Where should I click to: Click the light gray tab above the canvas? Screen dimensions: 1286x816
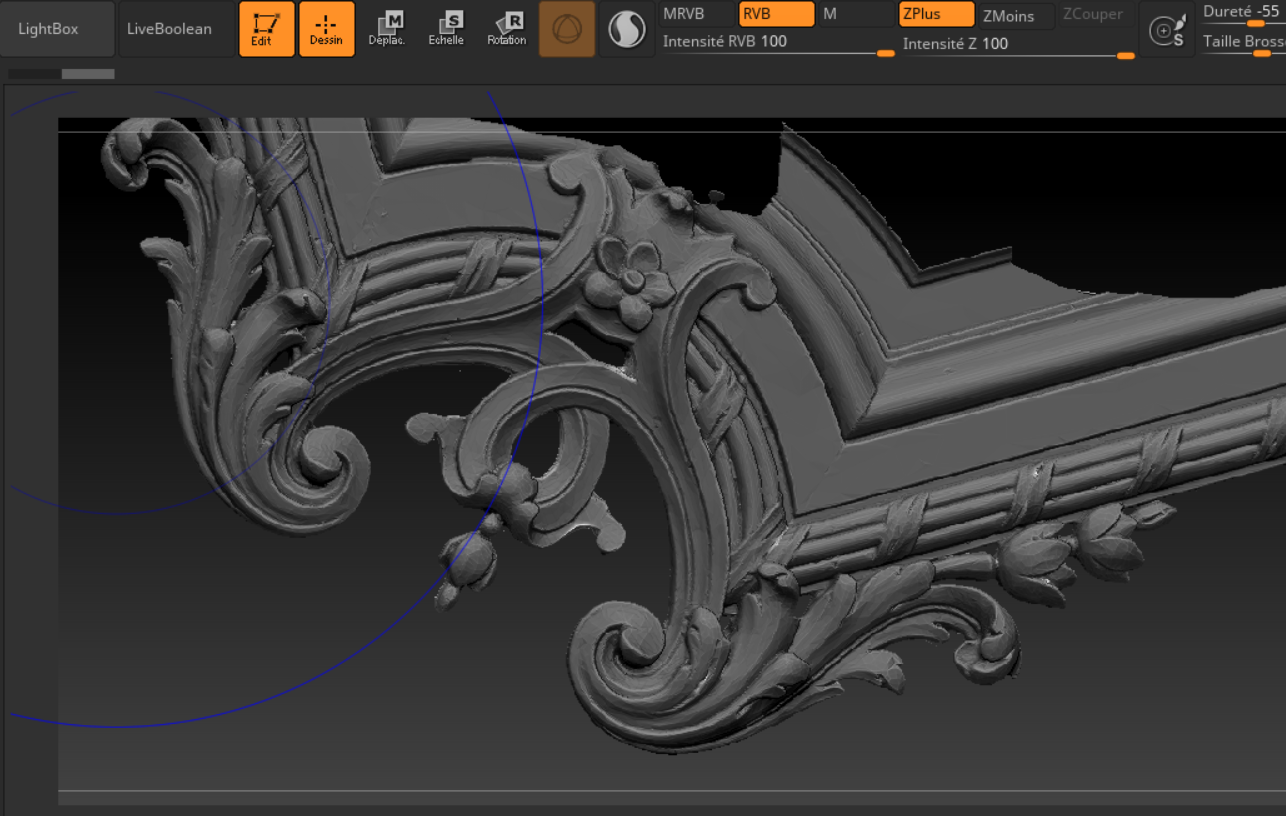click(88, 74)
